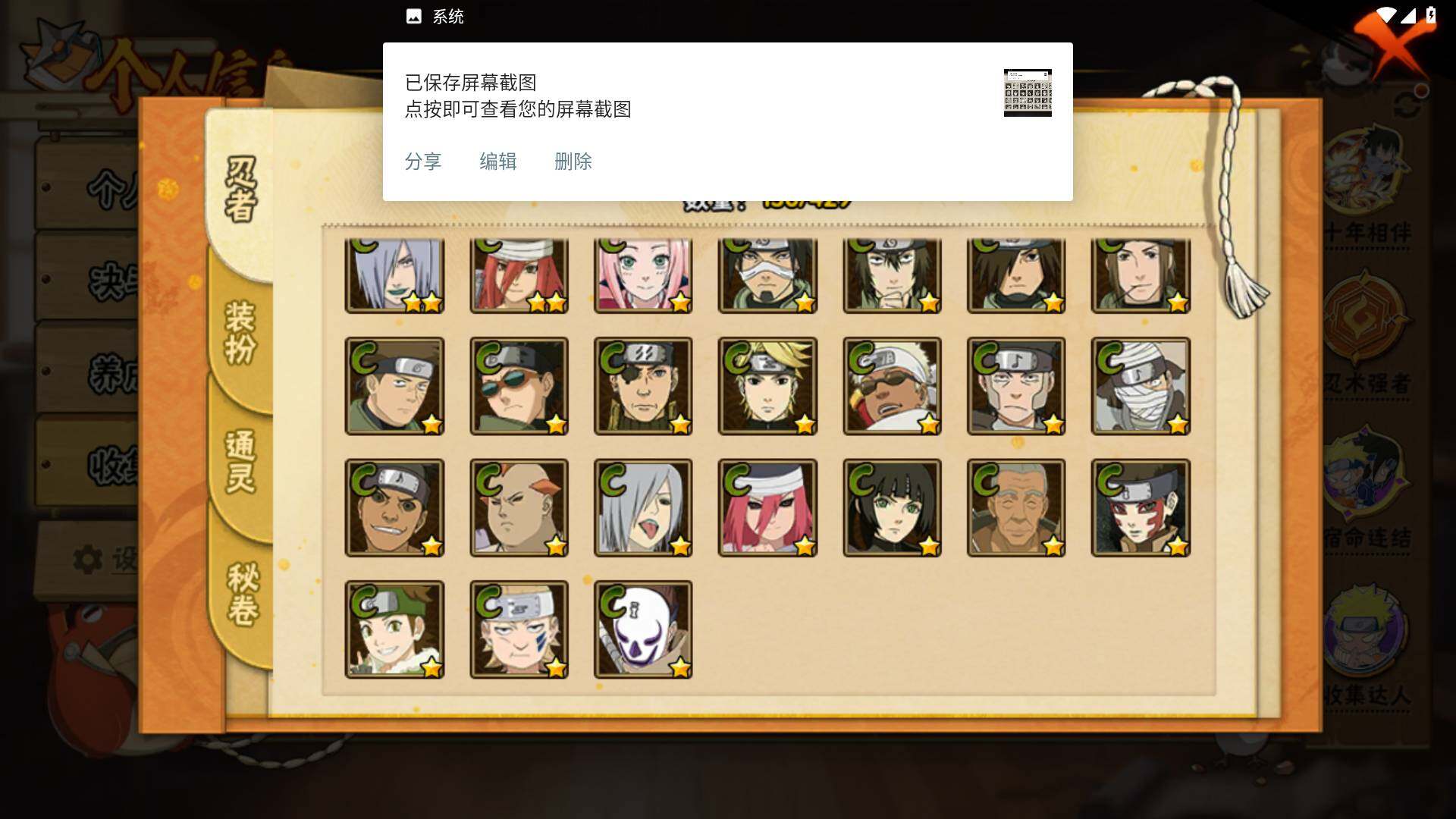Tap 分享 in the screenshot notification
This screenshot has height=819, width=1456.
point(423,162)
